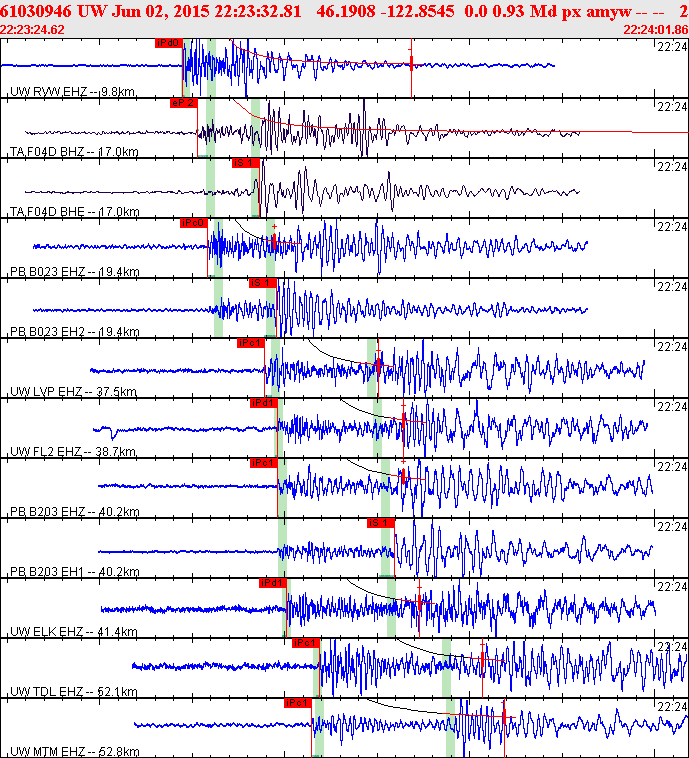Image resolution: width=689 pixels, height=758 pixels.
Task: Select the 'UW ELK EHZ -- 41.4km' label
Action: click(x=73, y=631)
